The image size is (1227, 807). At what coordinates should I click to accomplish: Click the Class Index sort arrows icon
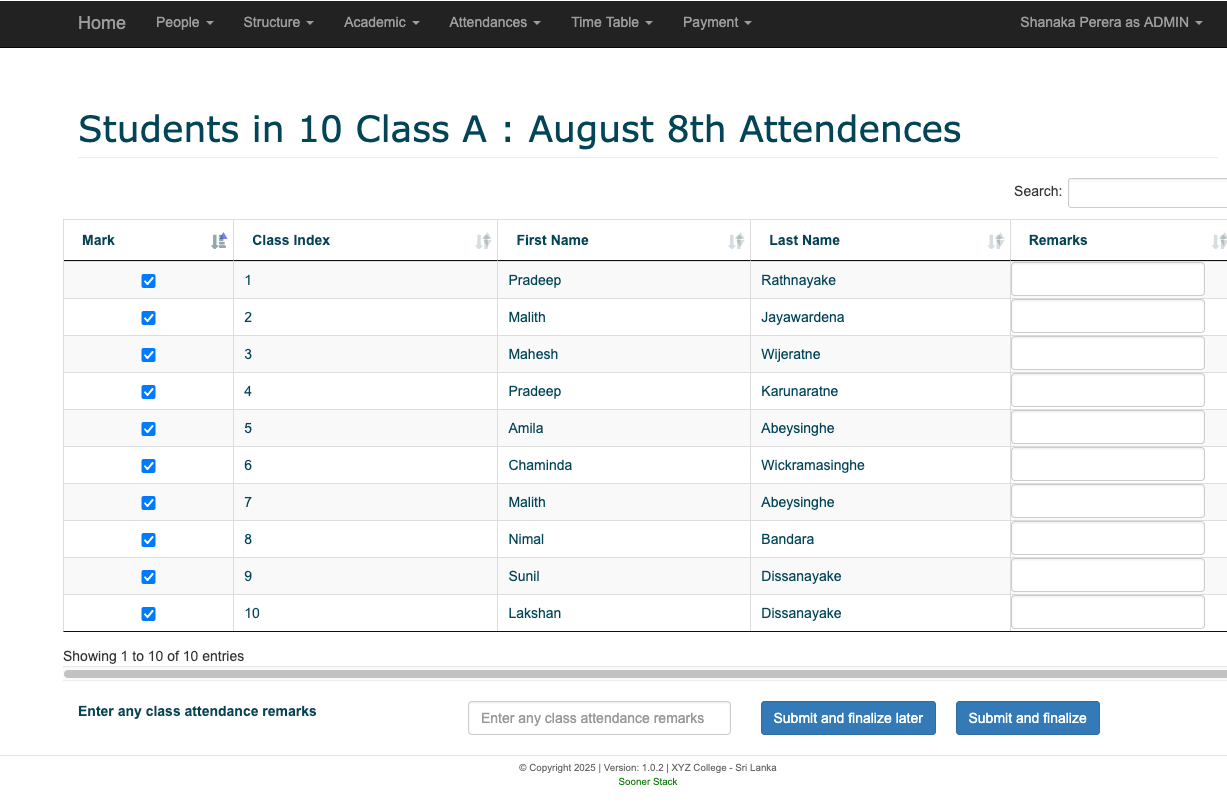coord(483,241)
